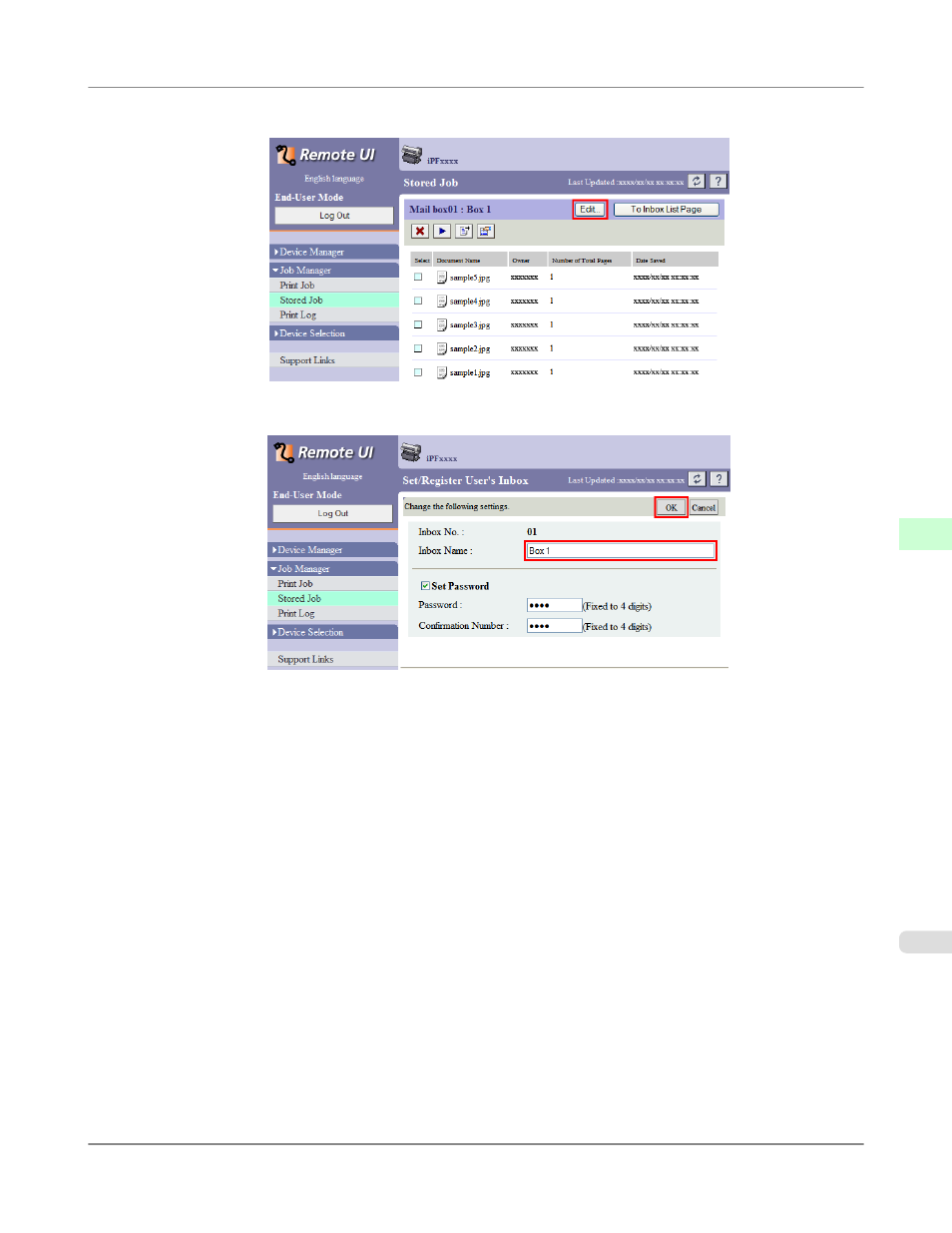
Task: Log Out from the Stored Job page
Action: tap(334, 216)
